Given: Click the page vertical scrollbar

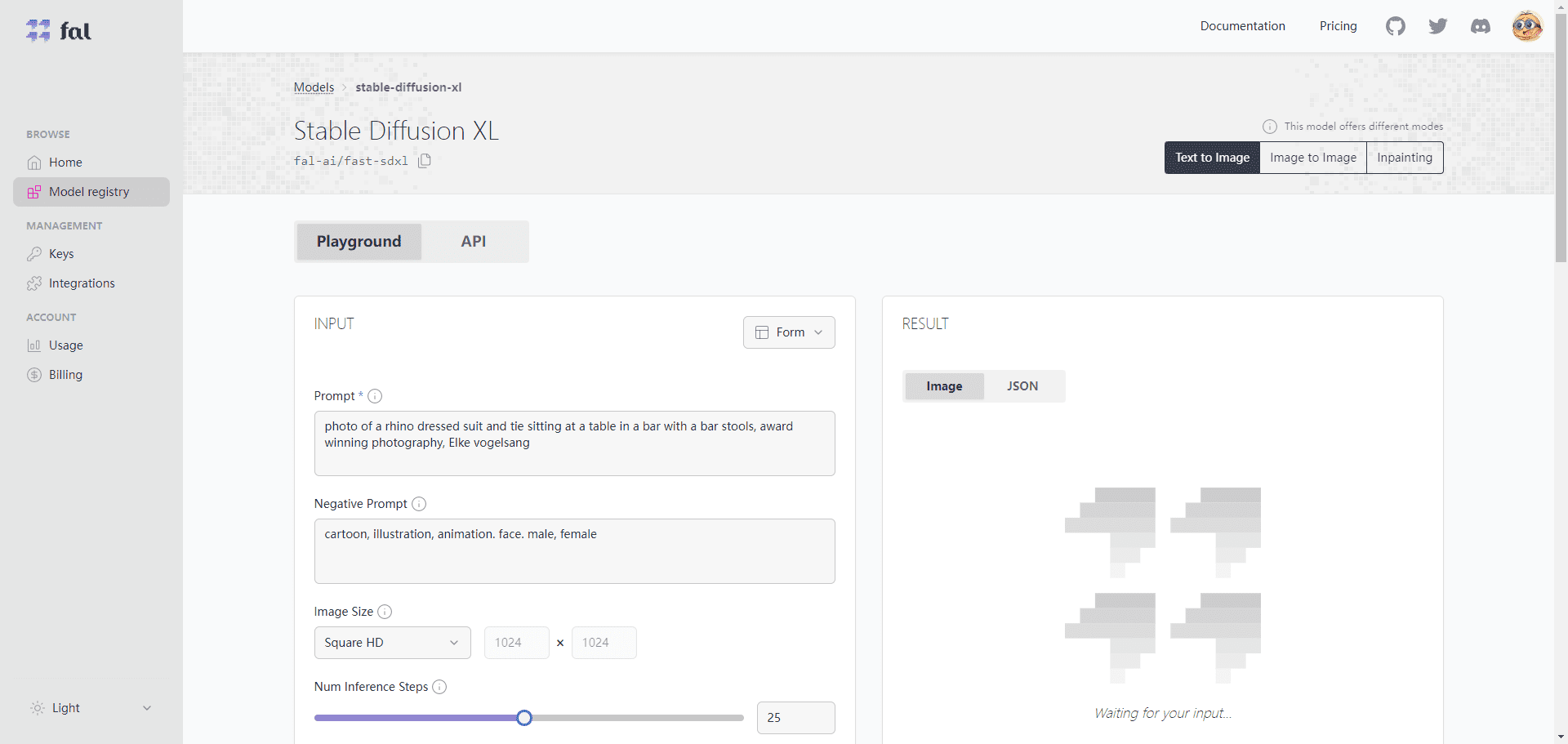Looking at the screenshot, I should click(1561, 139).
